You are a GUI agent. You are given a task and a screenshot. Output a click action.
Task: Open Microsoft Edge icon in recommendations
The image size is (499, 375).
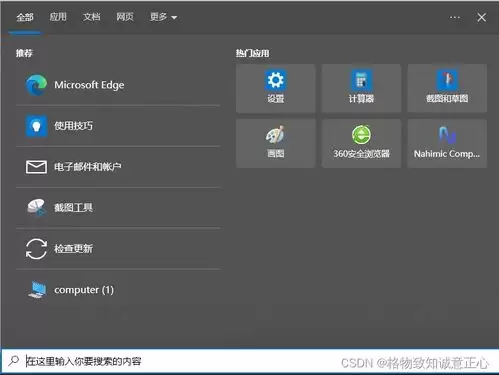pyautogui.click(x=36, y=85)
